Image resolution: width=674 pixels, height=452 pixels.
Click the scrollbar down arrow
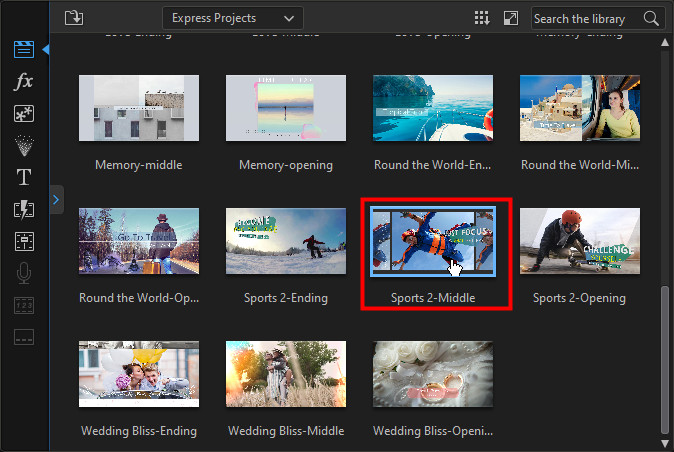[x=665, y=443]
